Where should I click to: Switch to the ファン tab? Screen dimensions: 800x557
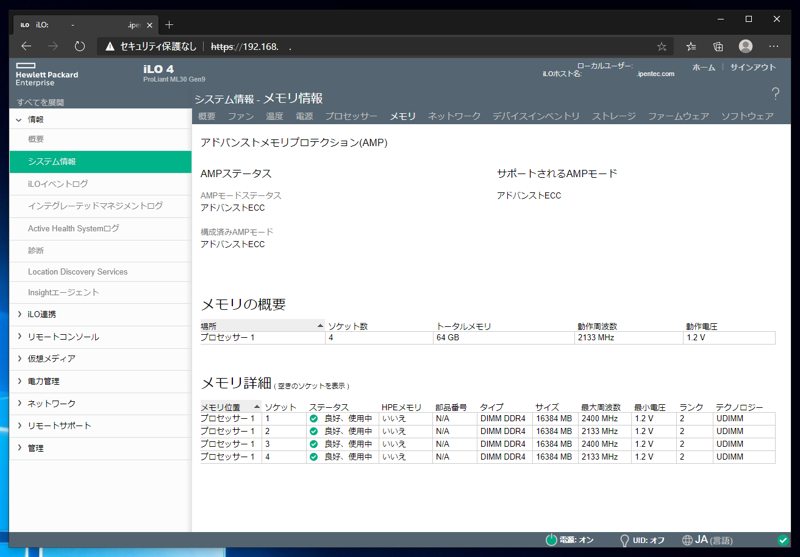coord(241,116)
